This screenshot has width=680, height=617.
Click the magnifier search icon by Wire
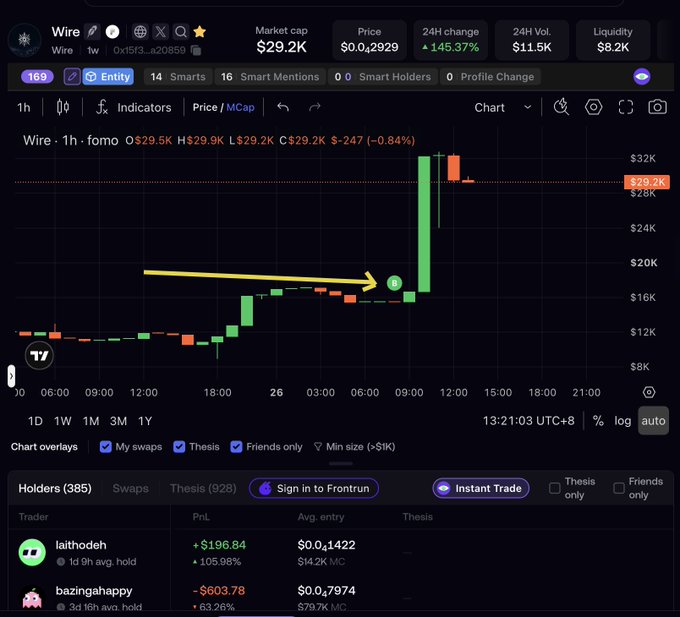point(180,32)
